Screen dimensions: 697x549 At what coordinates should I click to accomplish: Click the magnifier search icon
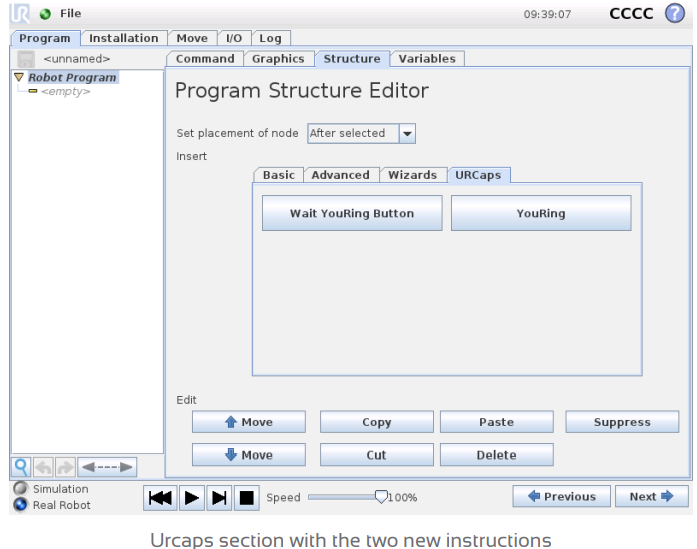[x=21, y=467]
